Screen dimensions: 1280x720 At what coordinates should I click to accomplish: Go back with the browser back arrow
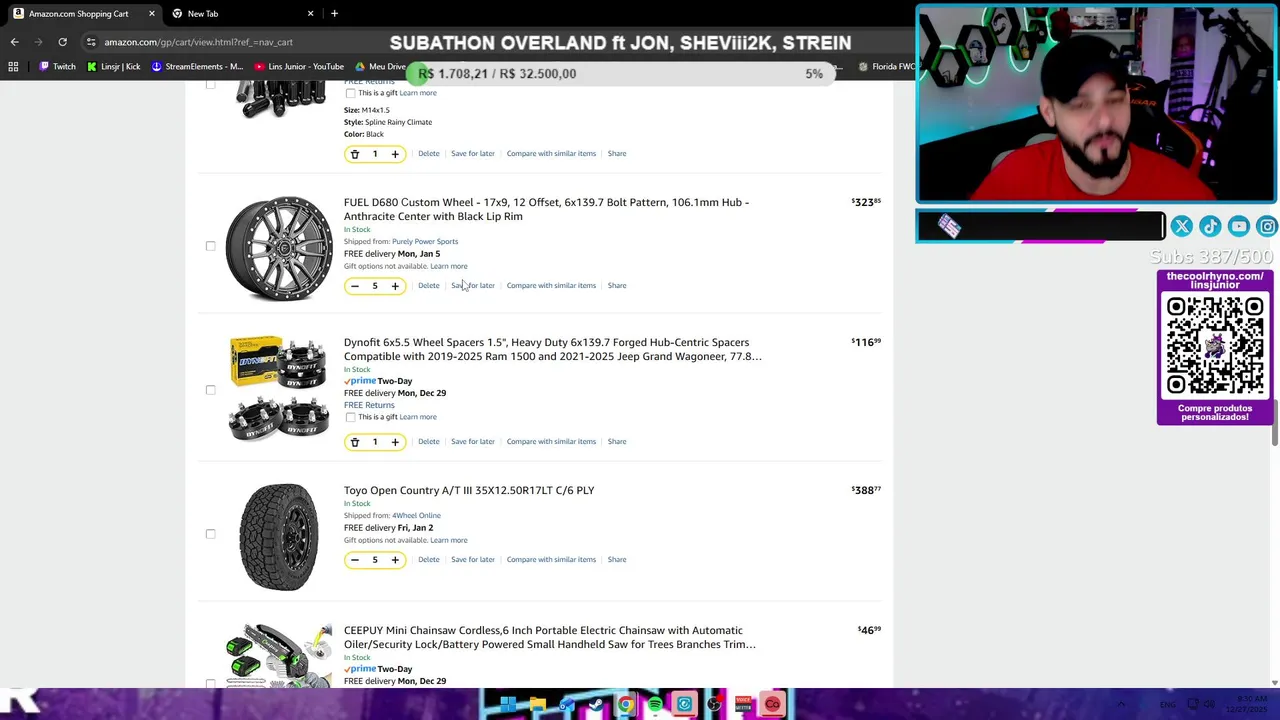coord(14,42)
